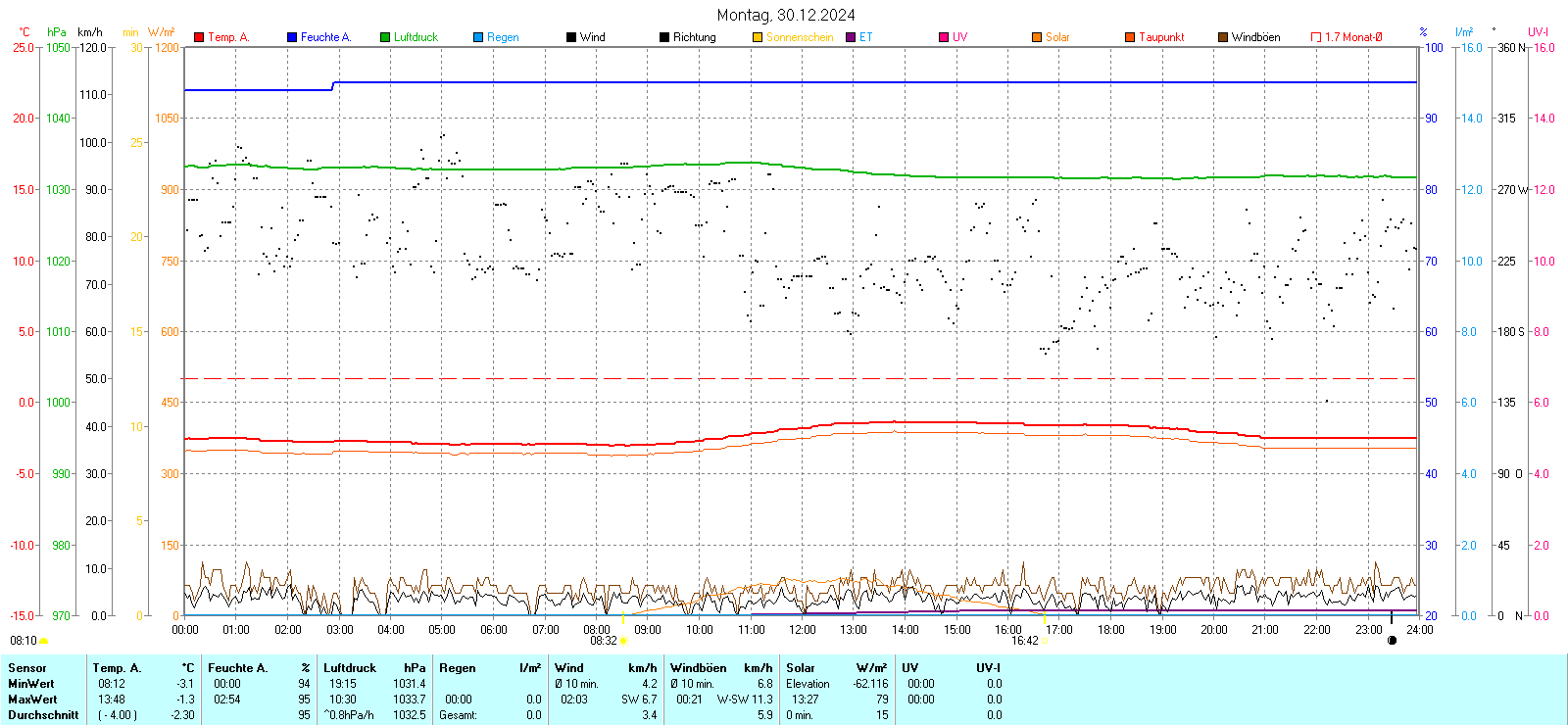Click the pink UV legend square
The height and width of the screenshot is (725, 1568).
(x=944, y=37)
